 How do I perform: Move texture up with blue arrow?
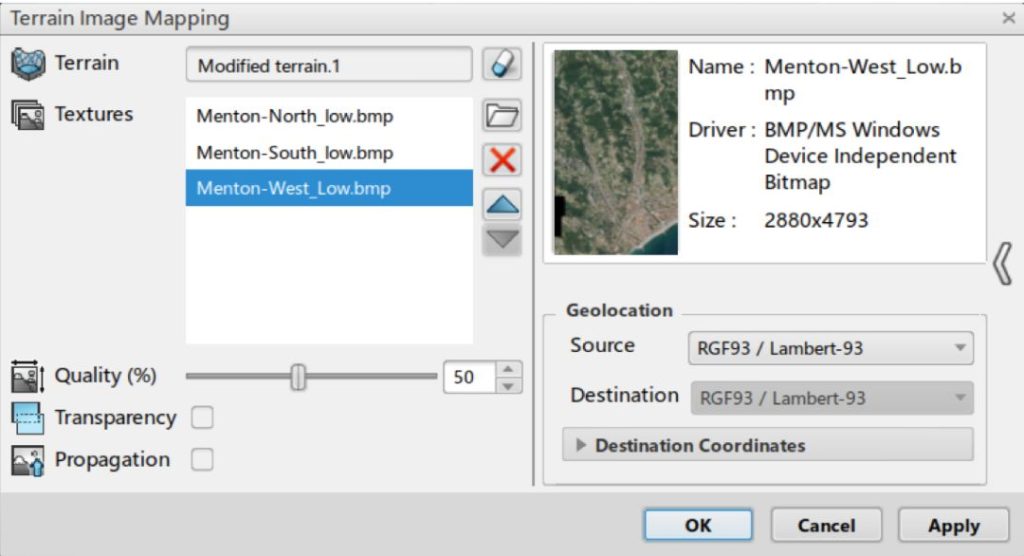tap(502, 204)
